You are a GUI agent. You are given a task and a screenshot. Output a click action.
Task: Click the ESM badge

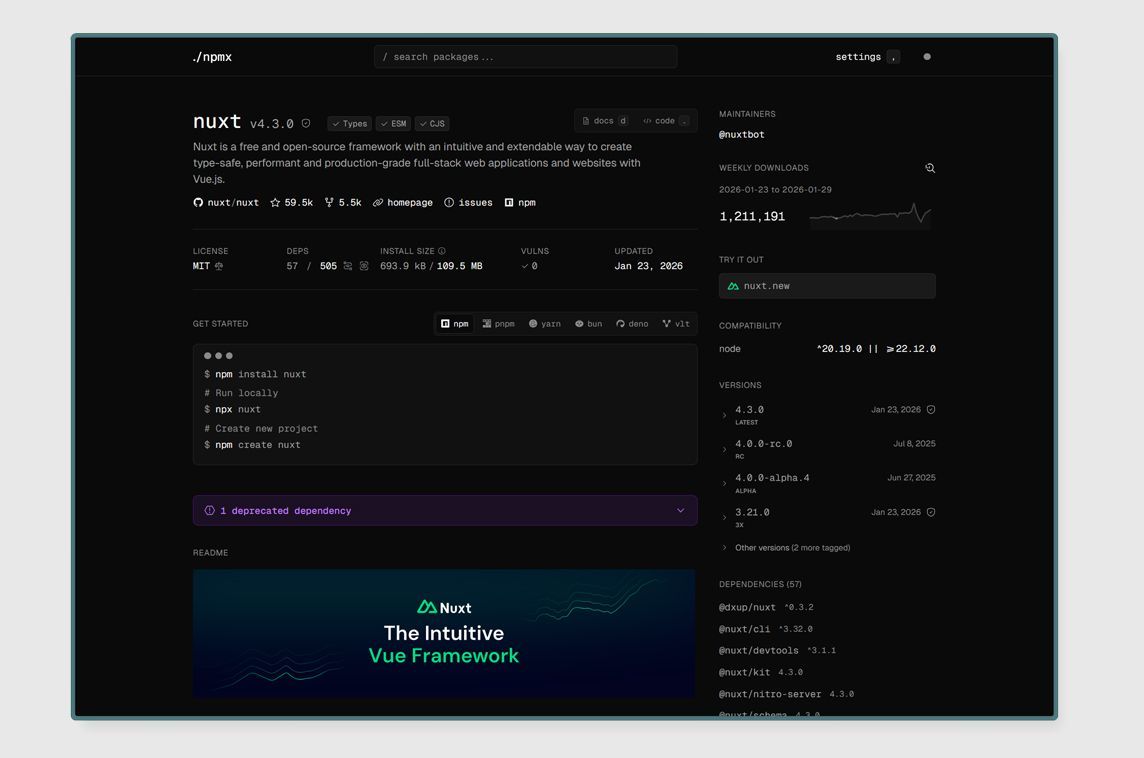click(393, 123)
